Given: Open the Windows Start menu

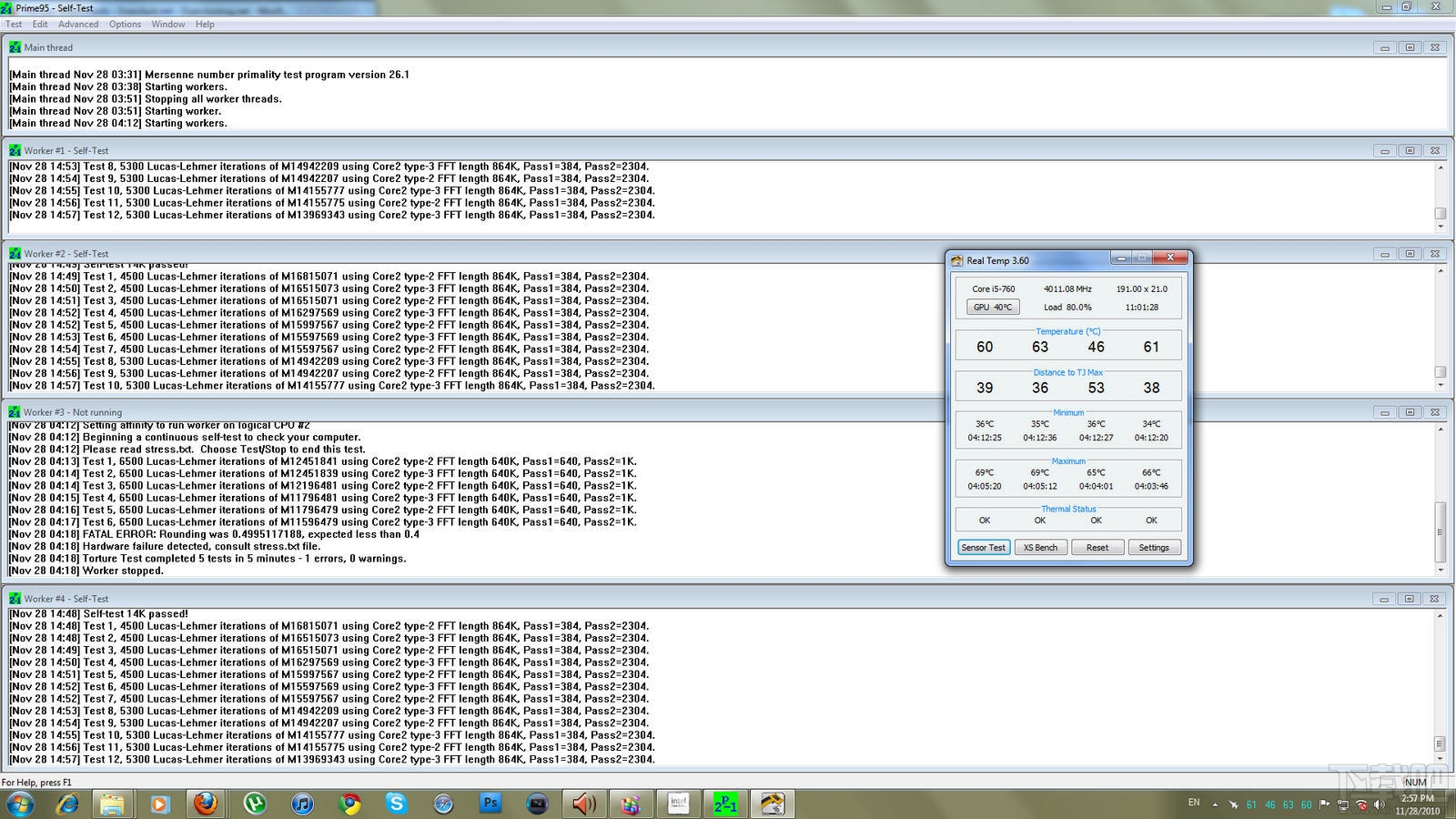Looking at the screenshot, I should coord(20,804).
